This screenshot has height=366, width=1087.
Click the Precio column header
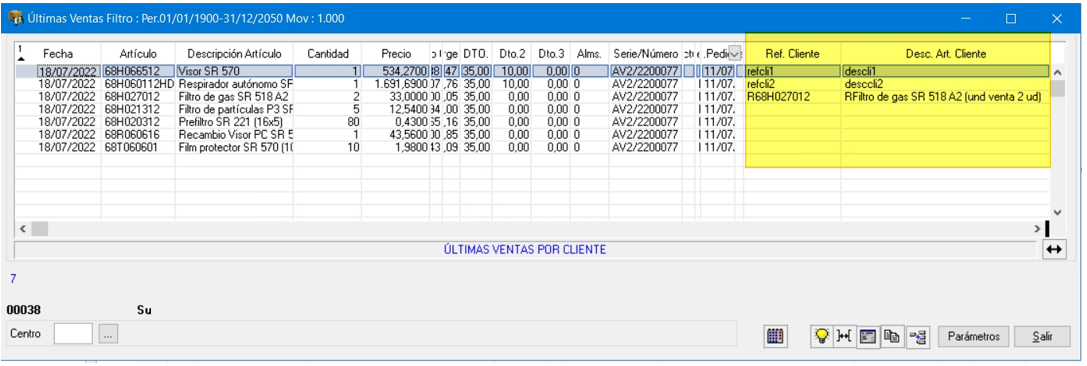(x=396, y=54)
